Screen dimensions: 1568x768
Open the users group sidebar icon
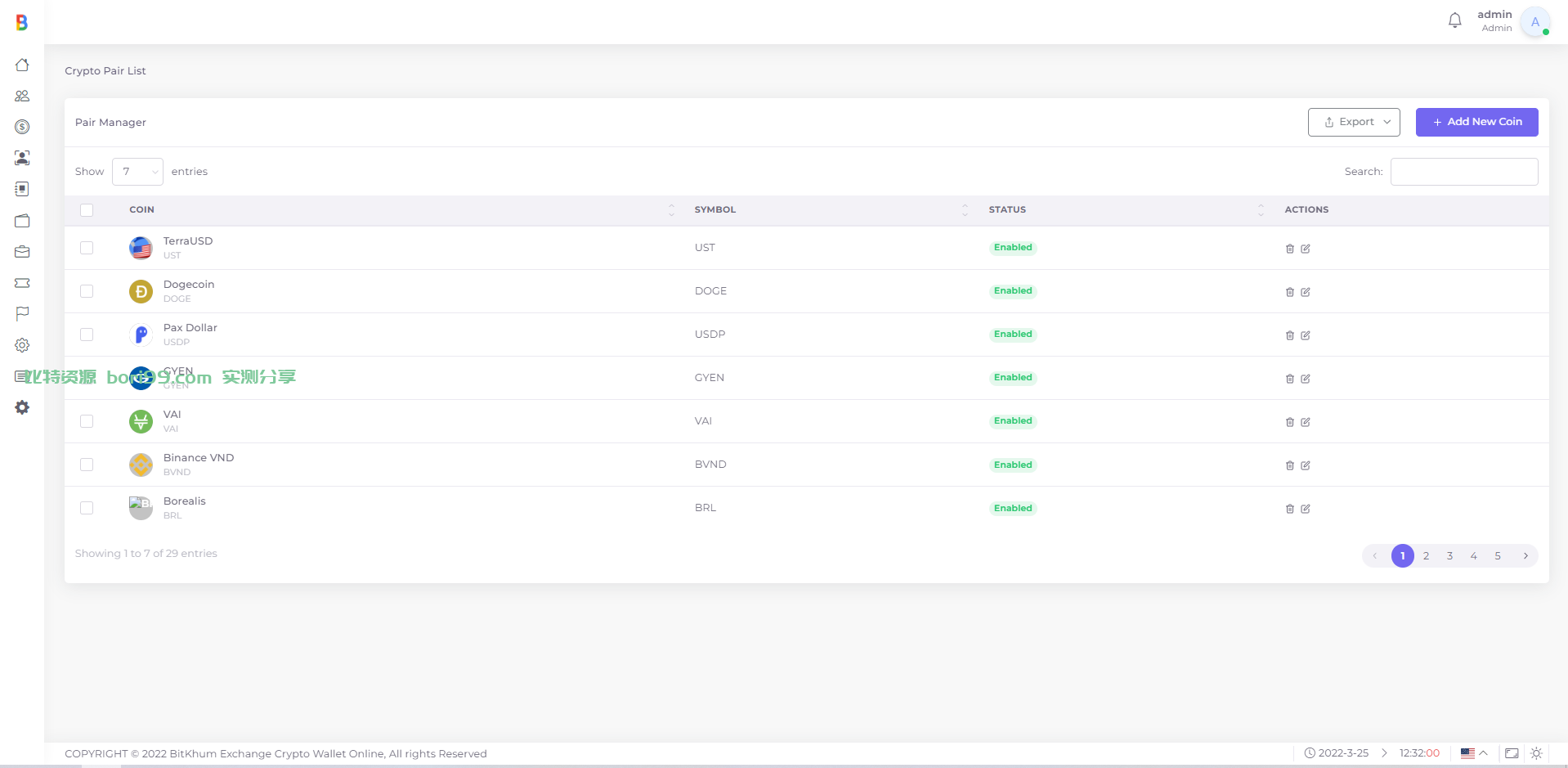pyautogui.click(x=22, y=96)
